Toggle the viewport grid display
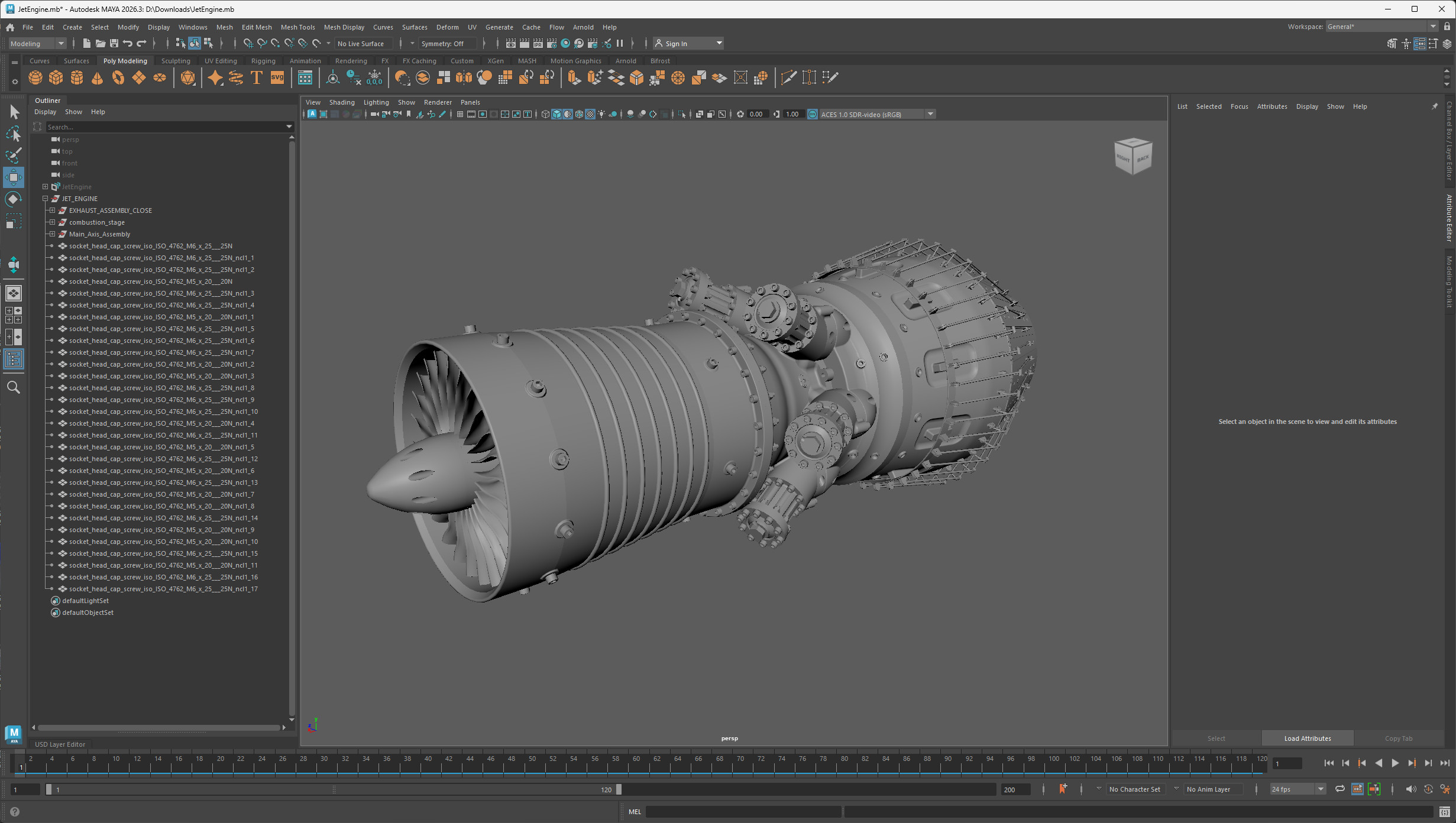The width and height of the screenshot is (1456, 823). click(x=460, y=114)
